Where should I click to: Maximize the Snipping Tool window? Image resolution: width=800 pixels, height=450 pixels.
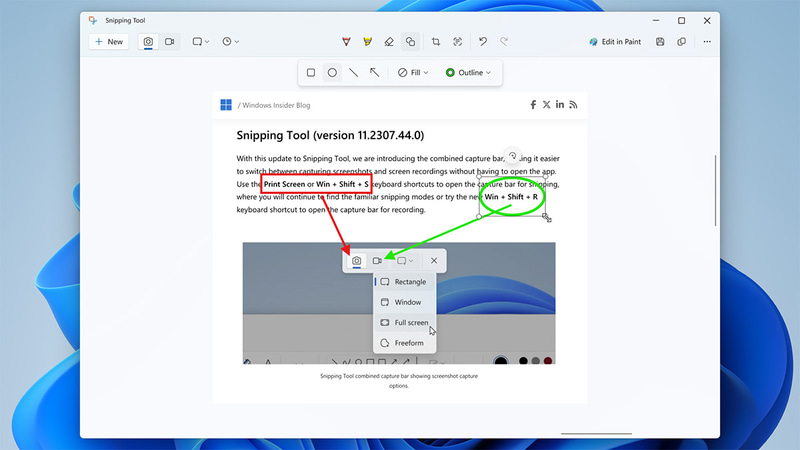click(682, 20)
